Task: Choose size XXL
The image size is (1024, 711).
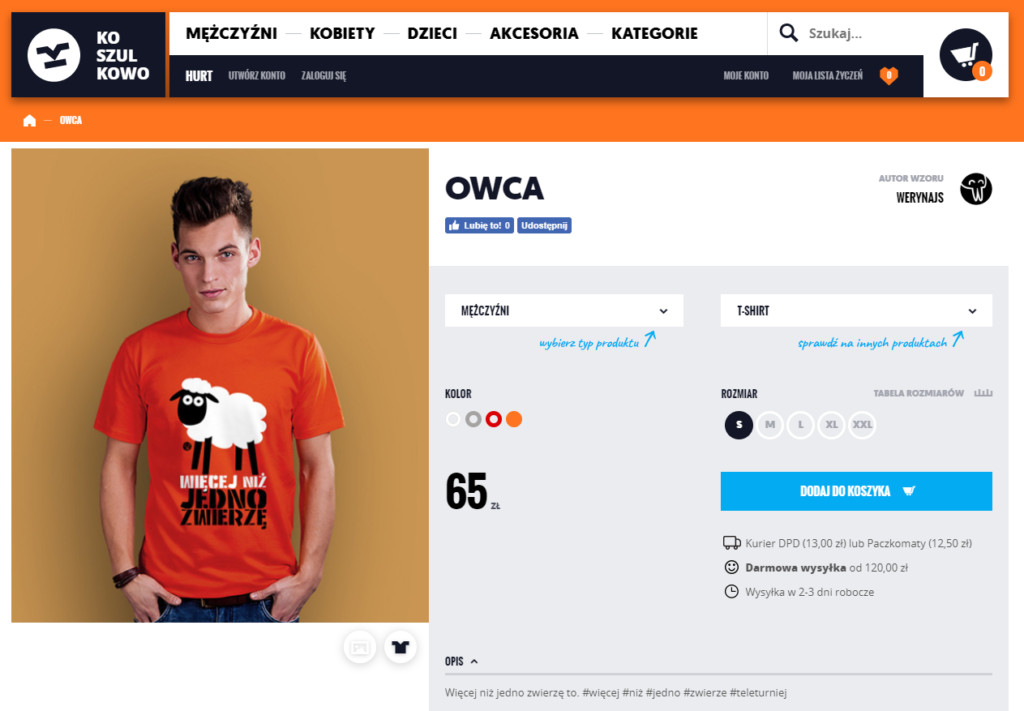Action: 862,425
